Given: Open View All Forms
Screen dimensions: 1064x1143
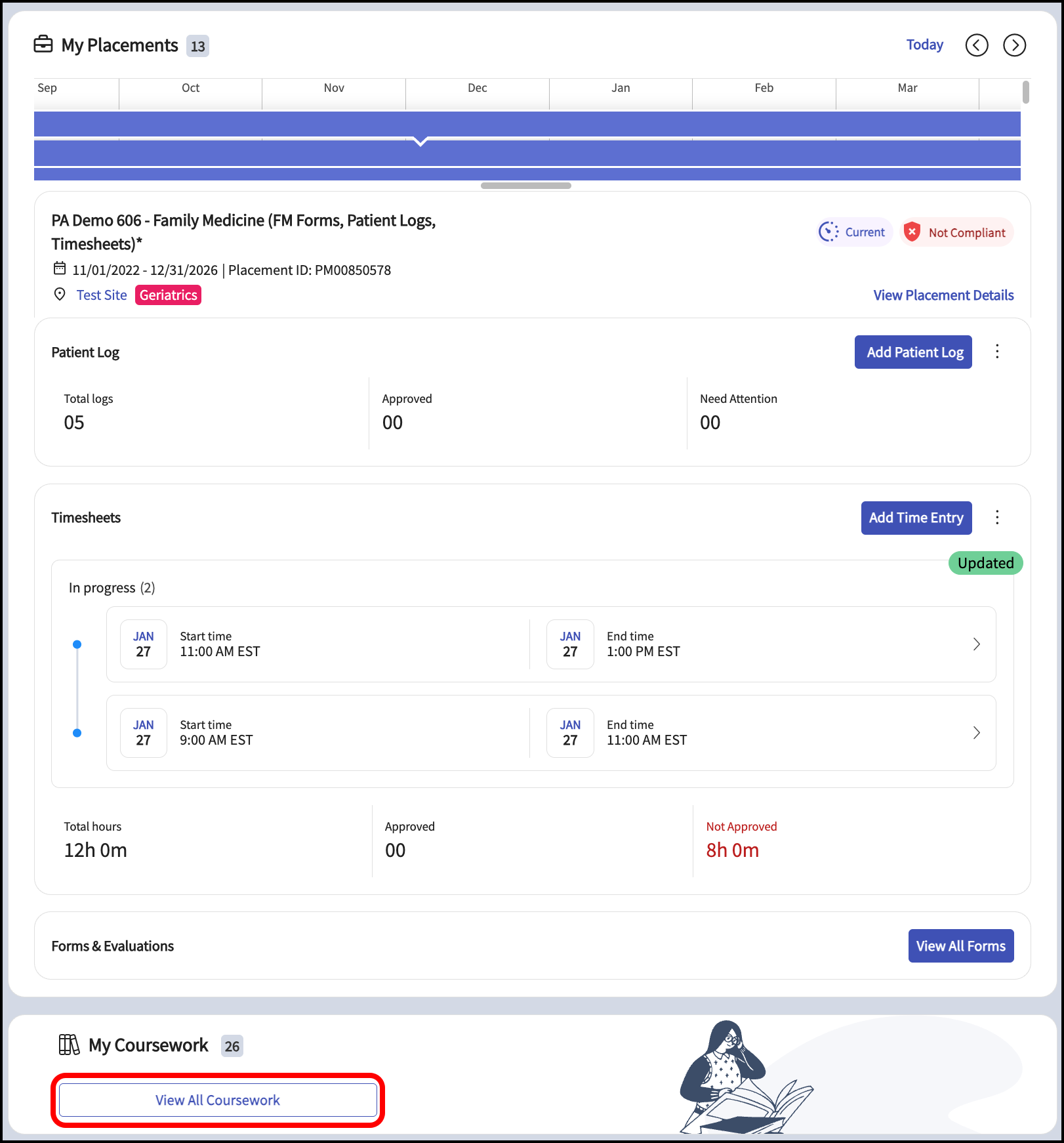Looking at the screenshot, I should click(961, 946).
